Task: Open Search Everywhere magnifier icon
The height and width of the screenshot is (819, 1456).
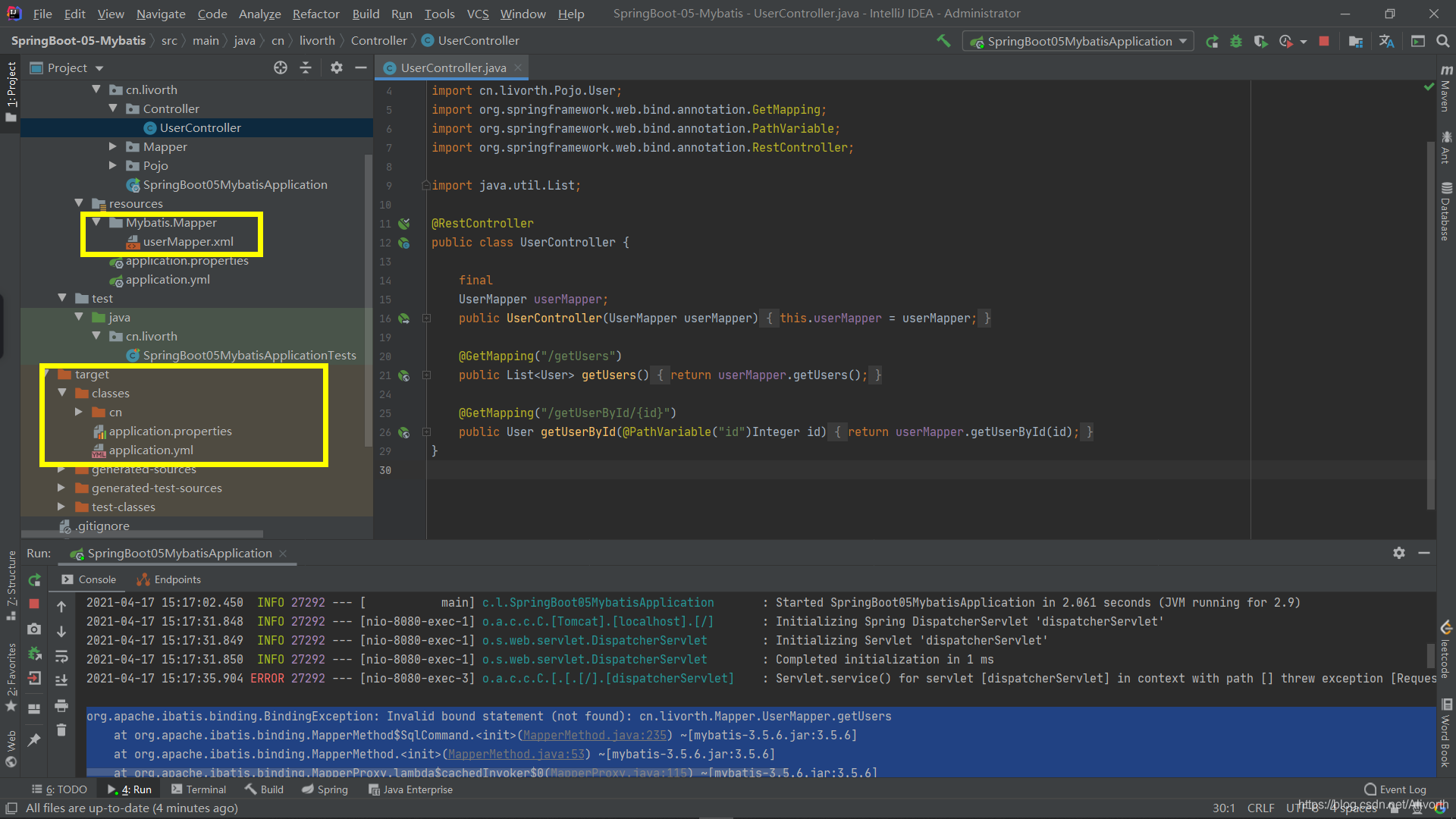Action: click(x=1443, y=41)
